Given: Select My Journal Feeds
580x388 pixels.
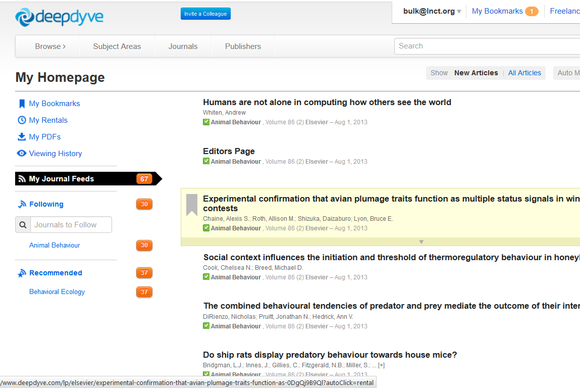Looking at the screenshot, I should pyautogui.click(x=88, y=179).
